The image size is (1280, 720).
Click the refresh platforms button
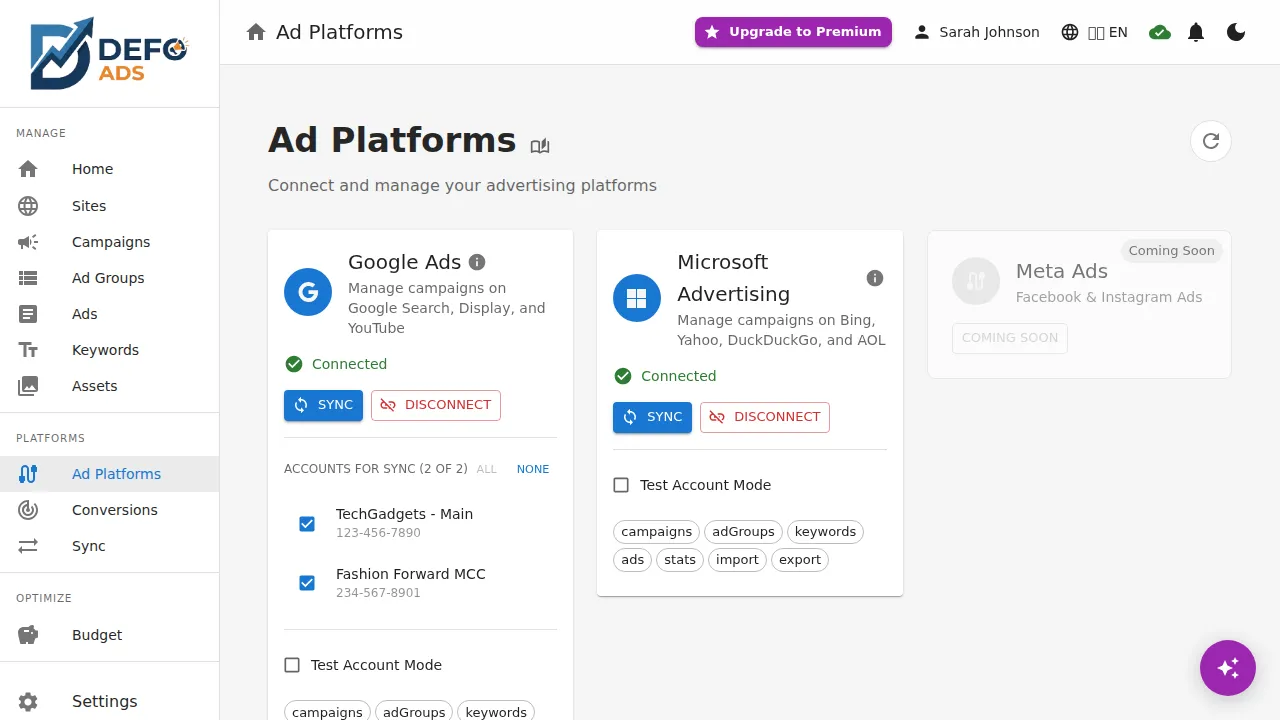pyautogui.click(x=1211, y=141)
